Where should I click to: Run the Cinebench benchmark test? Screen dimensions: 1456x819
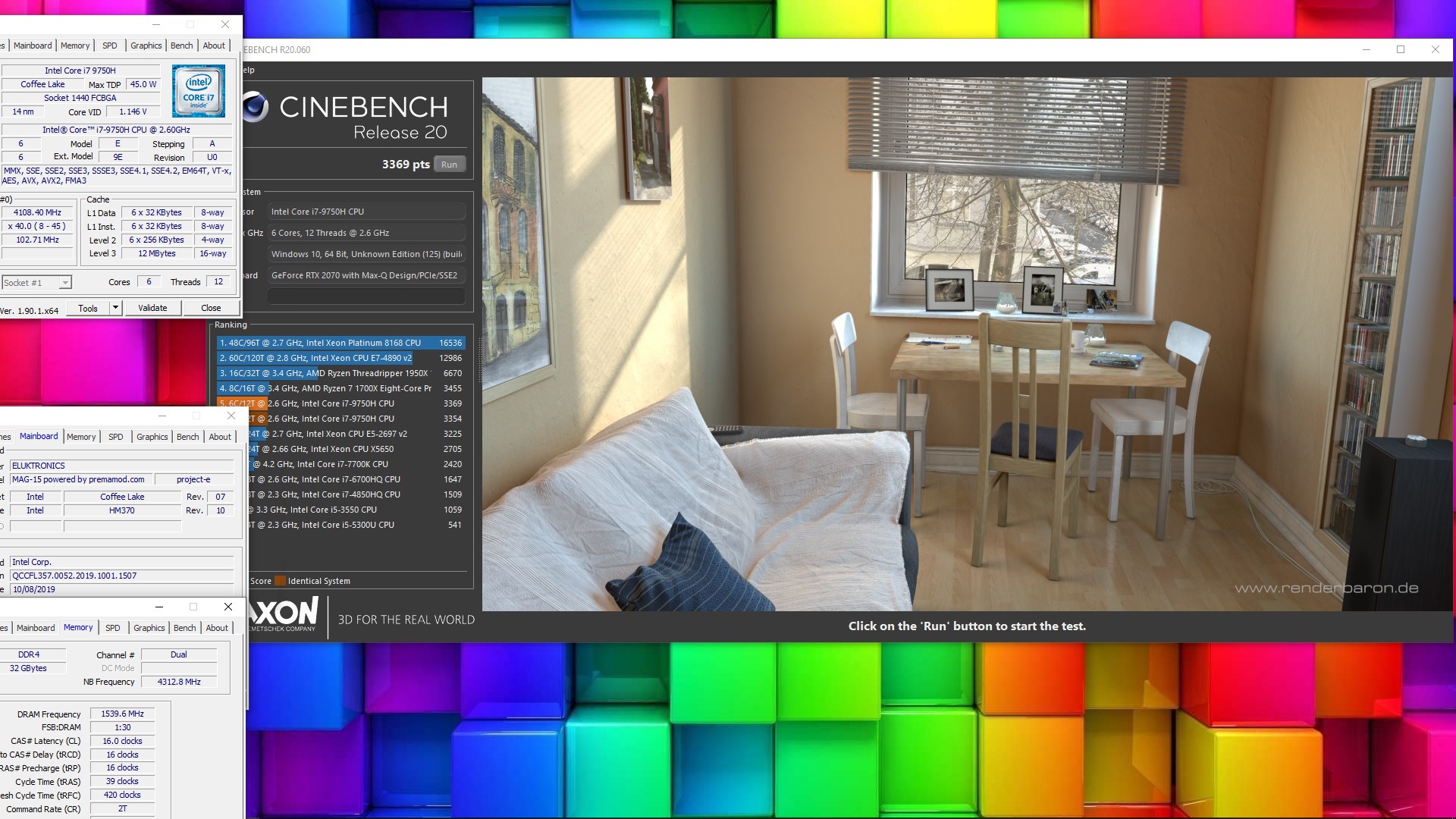(450, 165)
